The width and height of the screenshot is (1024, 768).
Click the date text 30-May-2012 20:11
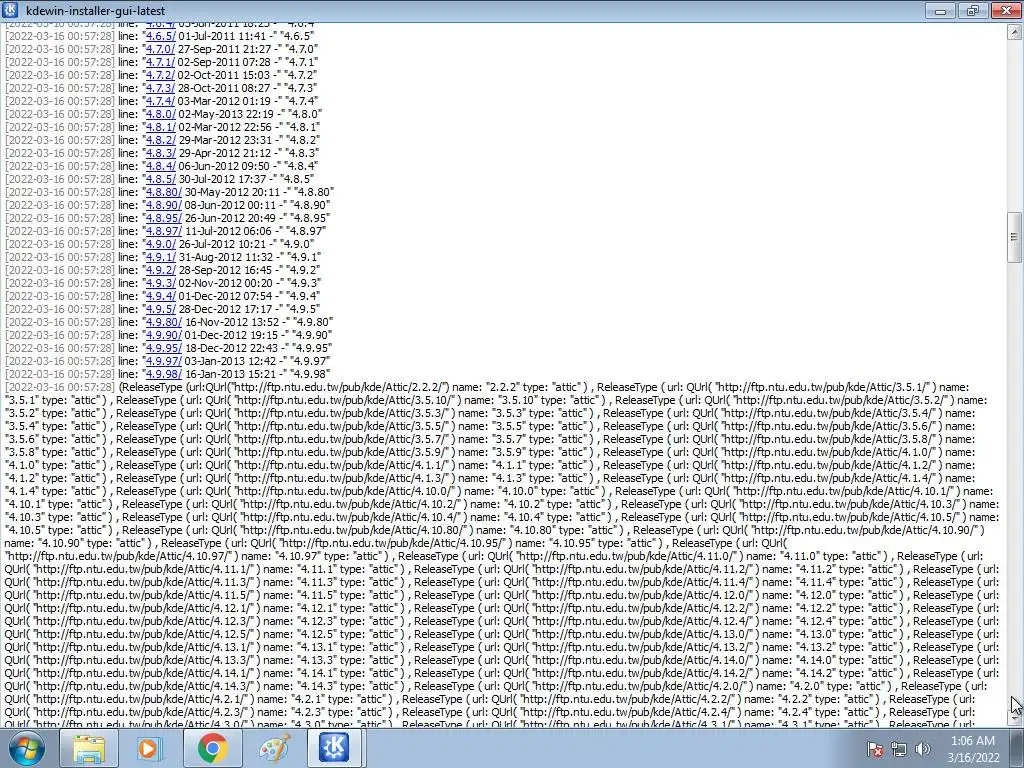tap(232, 192)
